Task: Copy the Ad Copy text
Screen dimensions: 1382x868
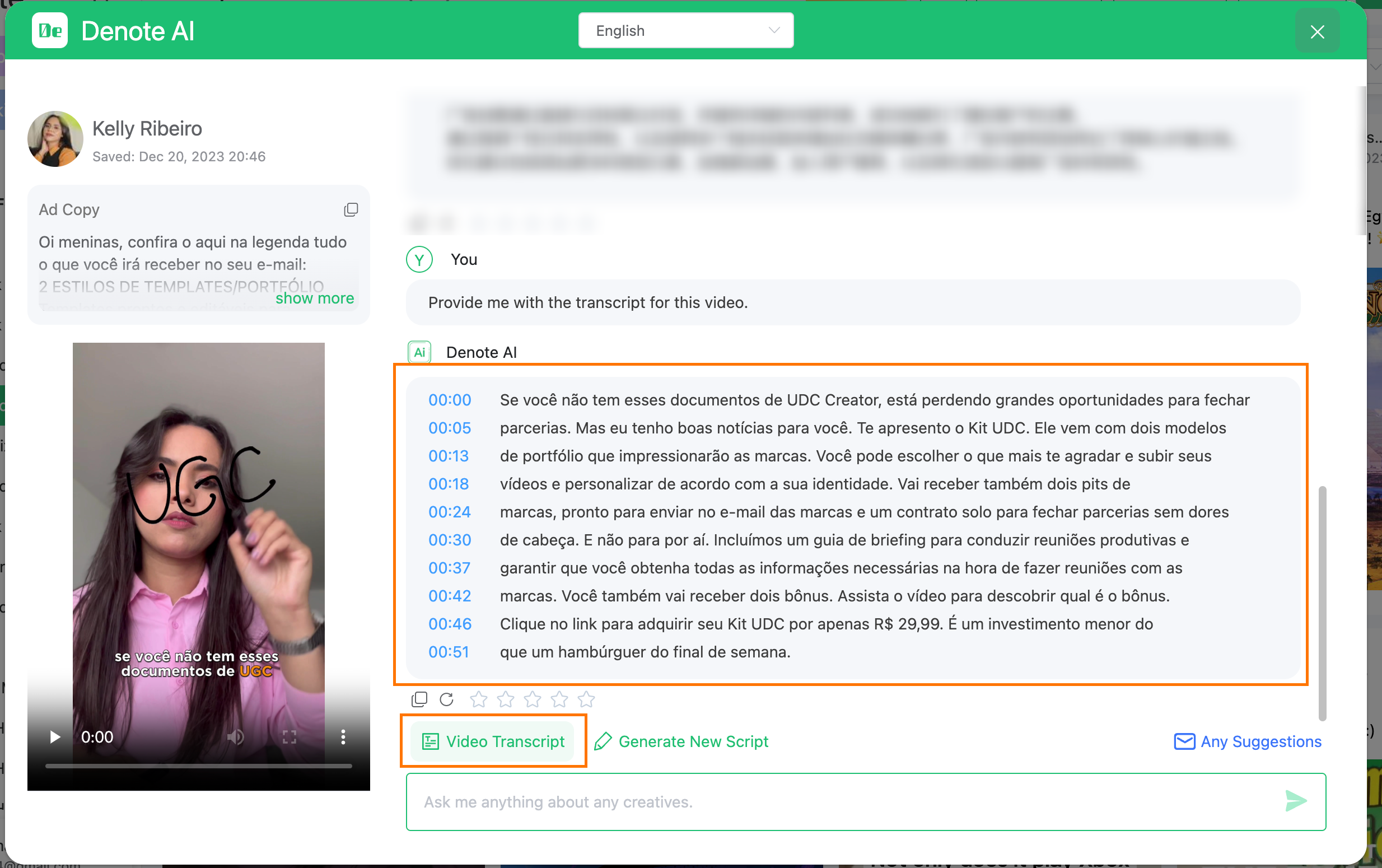Action: click(x=351, y=209)
